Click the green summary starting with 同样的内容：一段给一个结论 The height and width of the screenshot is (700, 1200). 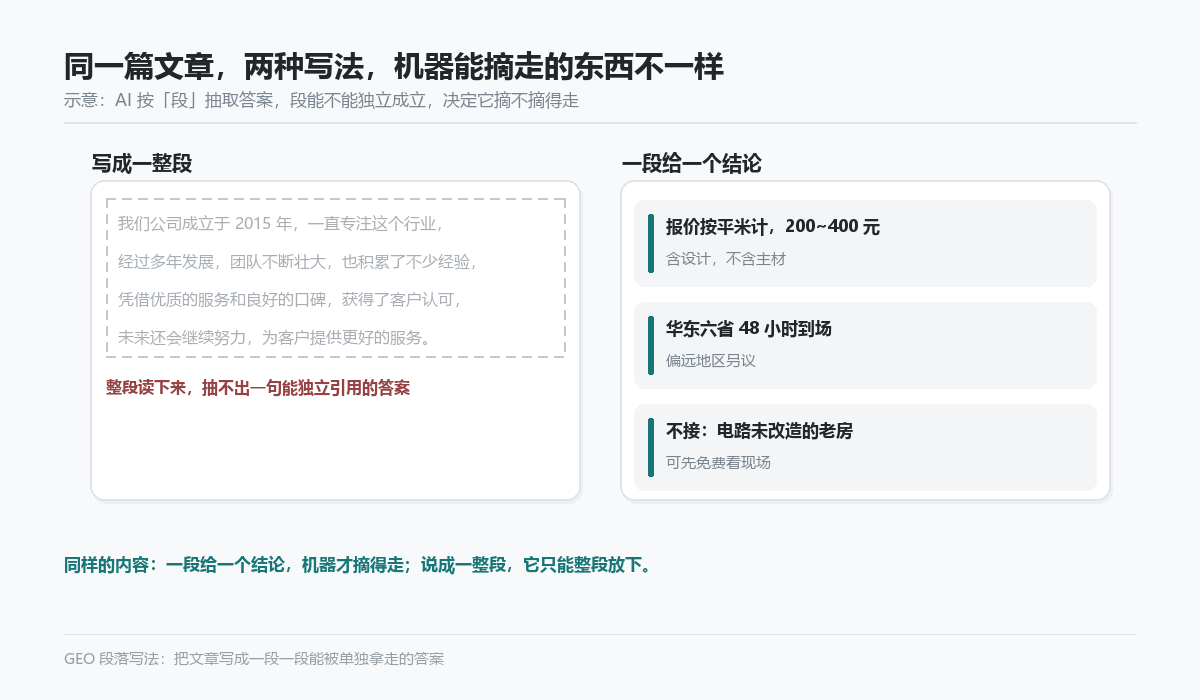click(x=360, y=565)
